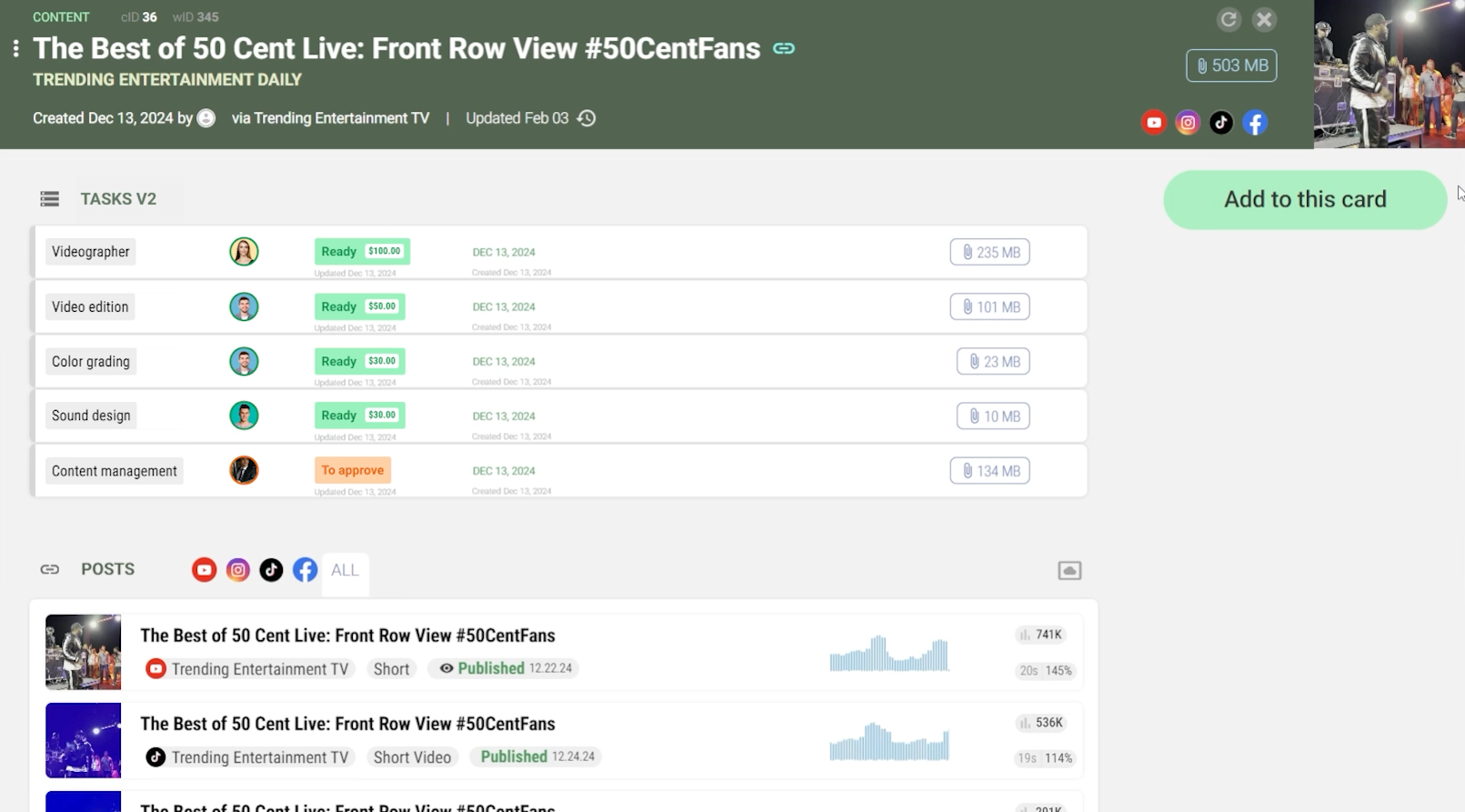Image resolution: width=1465 pixels, height=812 pixels.
Task: Click the Video edition assignee avatar
Action: 244,306
